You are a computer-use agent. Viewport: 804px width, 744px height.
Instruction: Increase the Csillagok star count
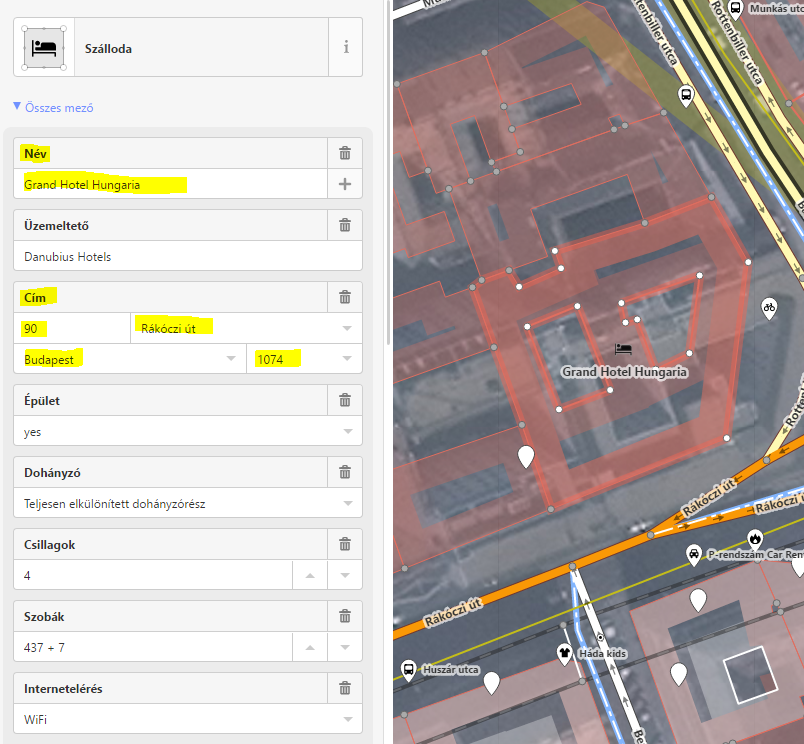click(x=310, y=575)
